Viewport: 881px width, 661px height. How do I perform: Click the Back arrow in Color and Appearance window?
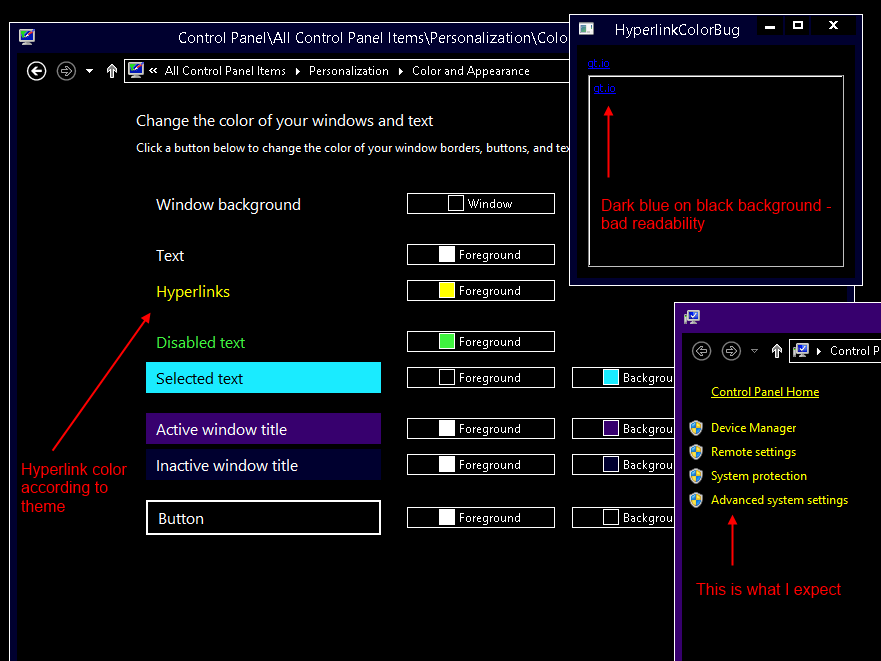tap(37, 71)
